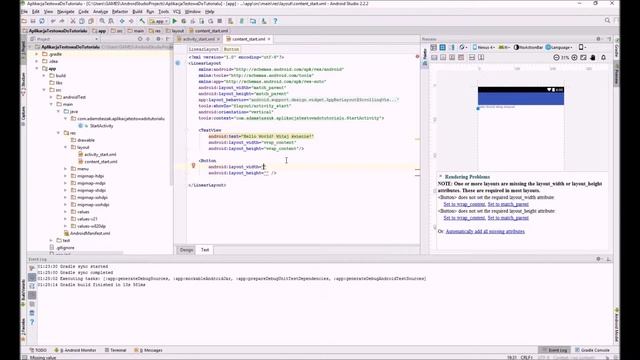640x360 pixels.
Task: Click the Search Everywhere magnifier at top right
Action: click(607, 20)
